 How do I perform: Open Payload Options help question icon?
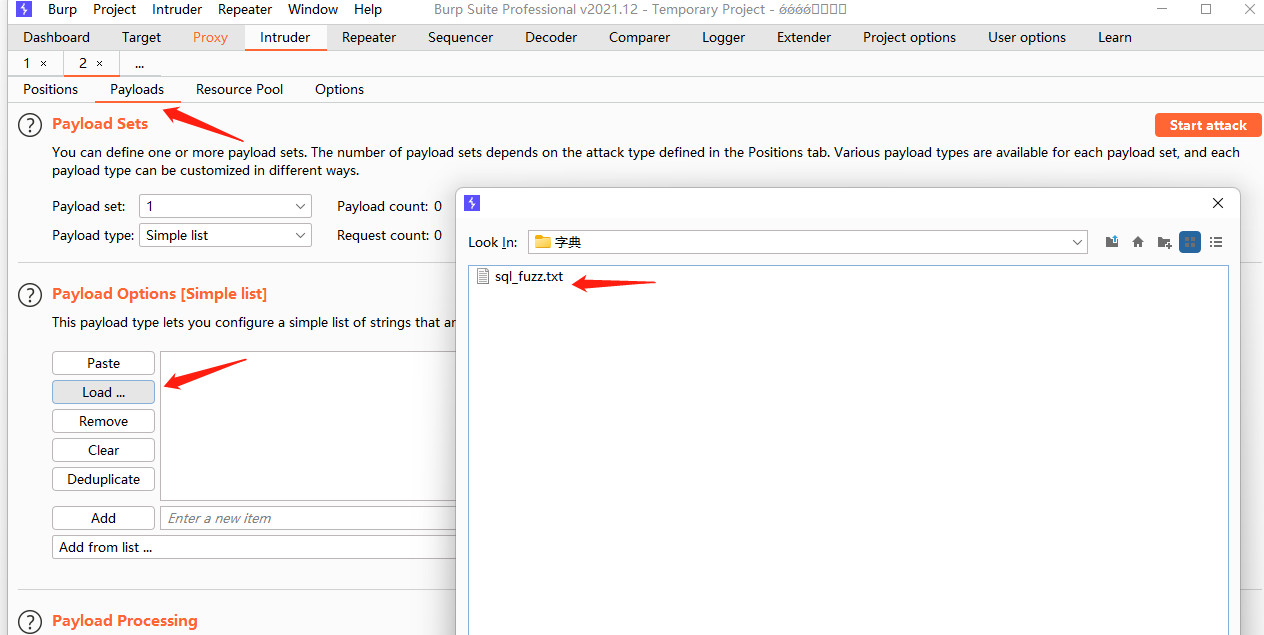click(30, 295)
